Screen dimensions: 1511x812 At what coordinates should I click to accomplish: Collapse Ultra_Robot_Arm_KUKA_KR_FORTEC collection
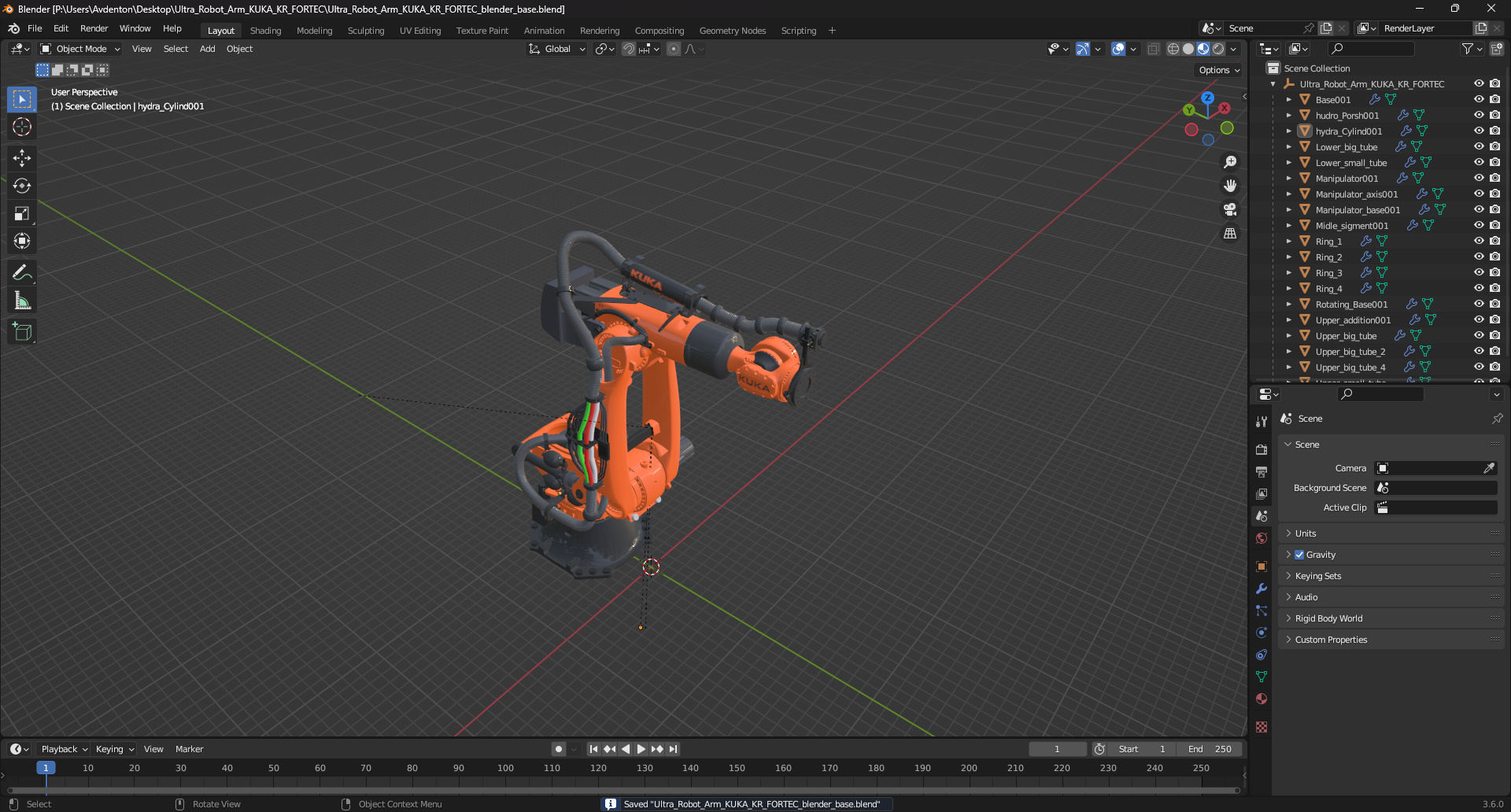[x=1273, y=84]
